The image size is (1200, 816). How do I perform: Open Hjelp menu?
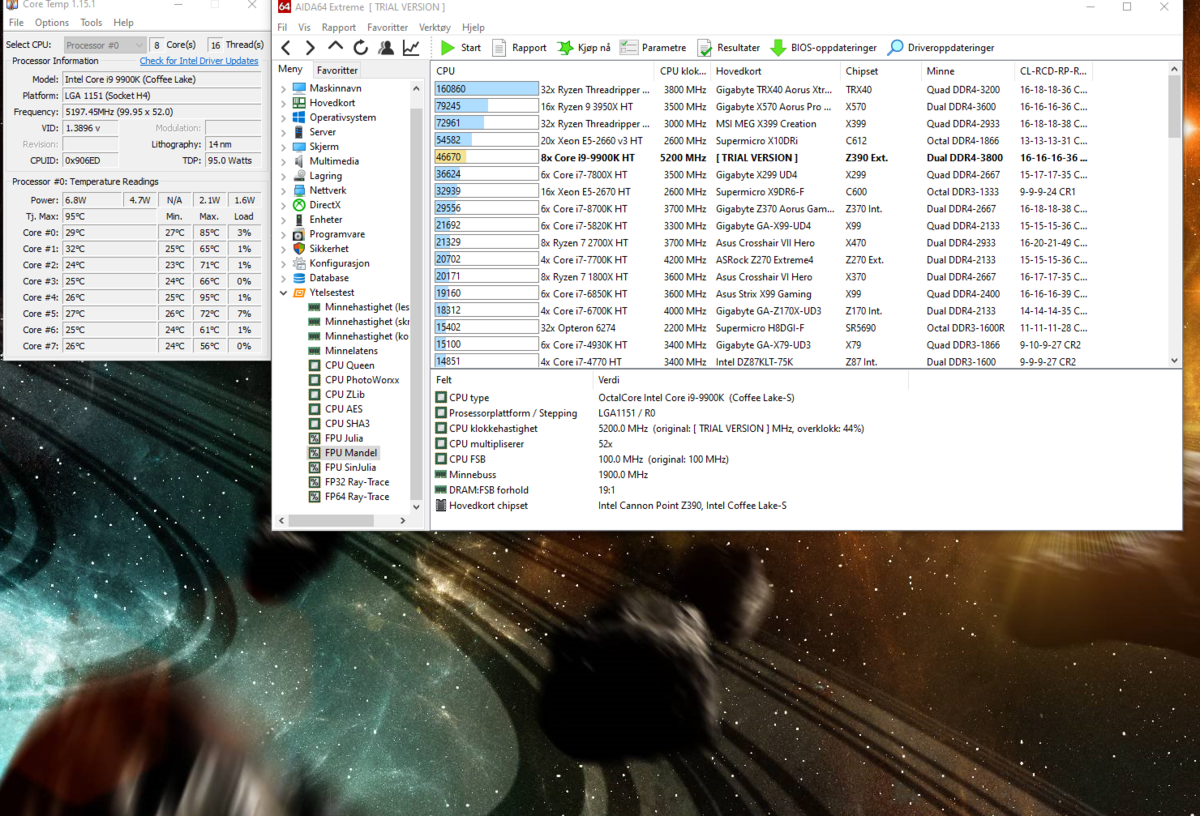[473, 28]
